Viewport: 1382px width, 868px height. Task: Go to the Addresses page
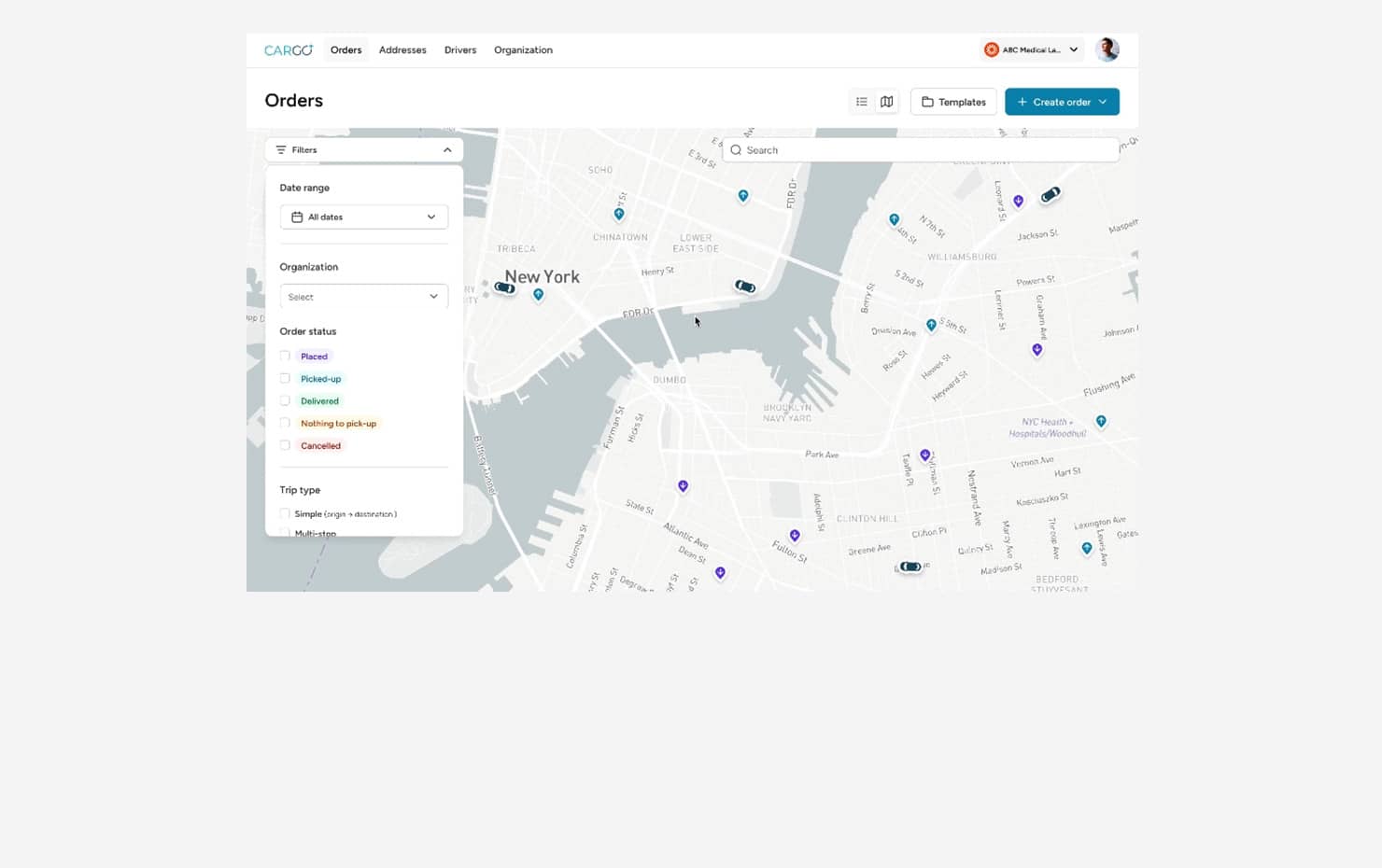[402, 50]
